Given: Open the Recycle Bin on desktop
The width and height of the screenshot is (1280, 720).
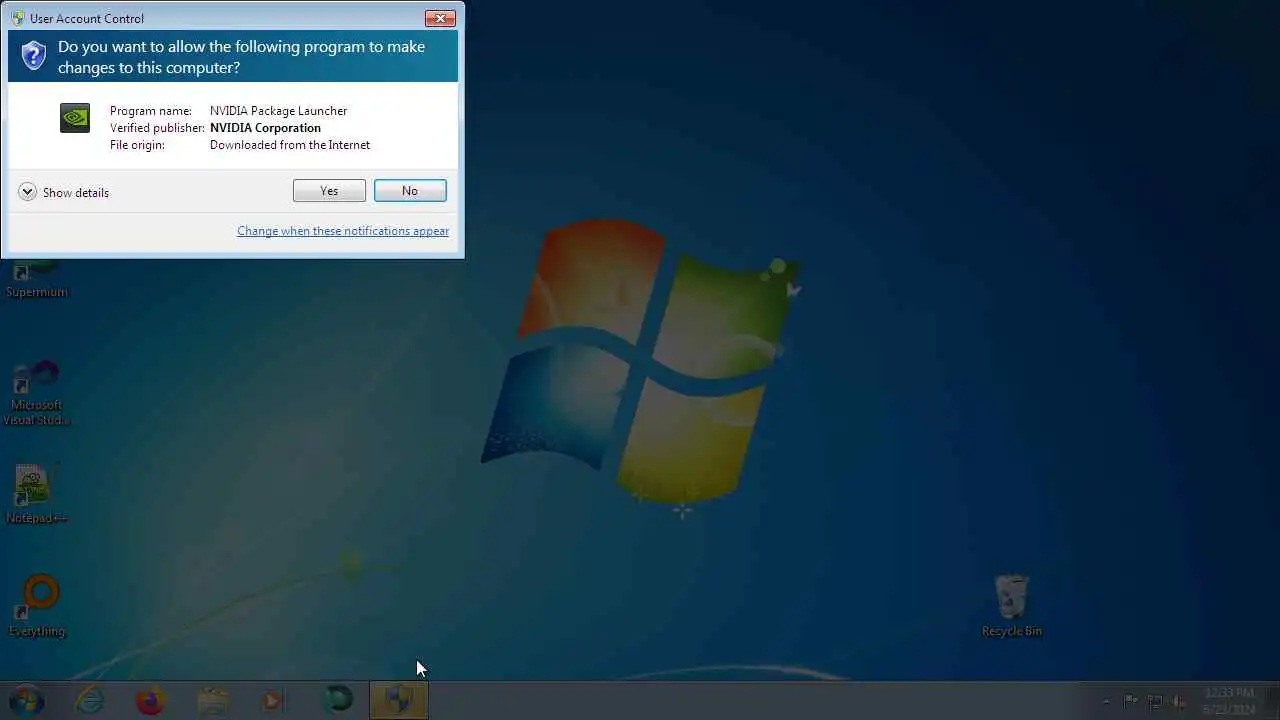Looking at the screenshot, I should pyautogui.click(x=1012, y=606).
